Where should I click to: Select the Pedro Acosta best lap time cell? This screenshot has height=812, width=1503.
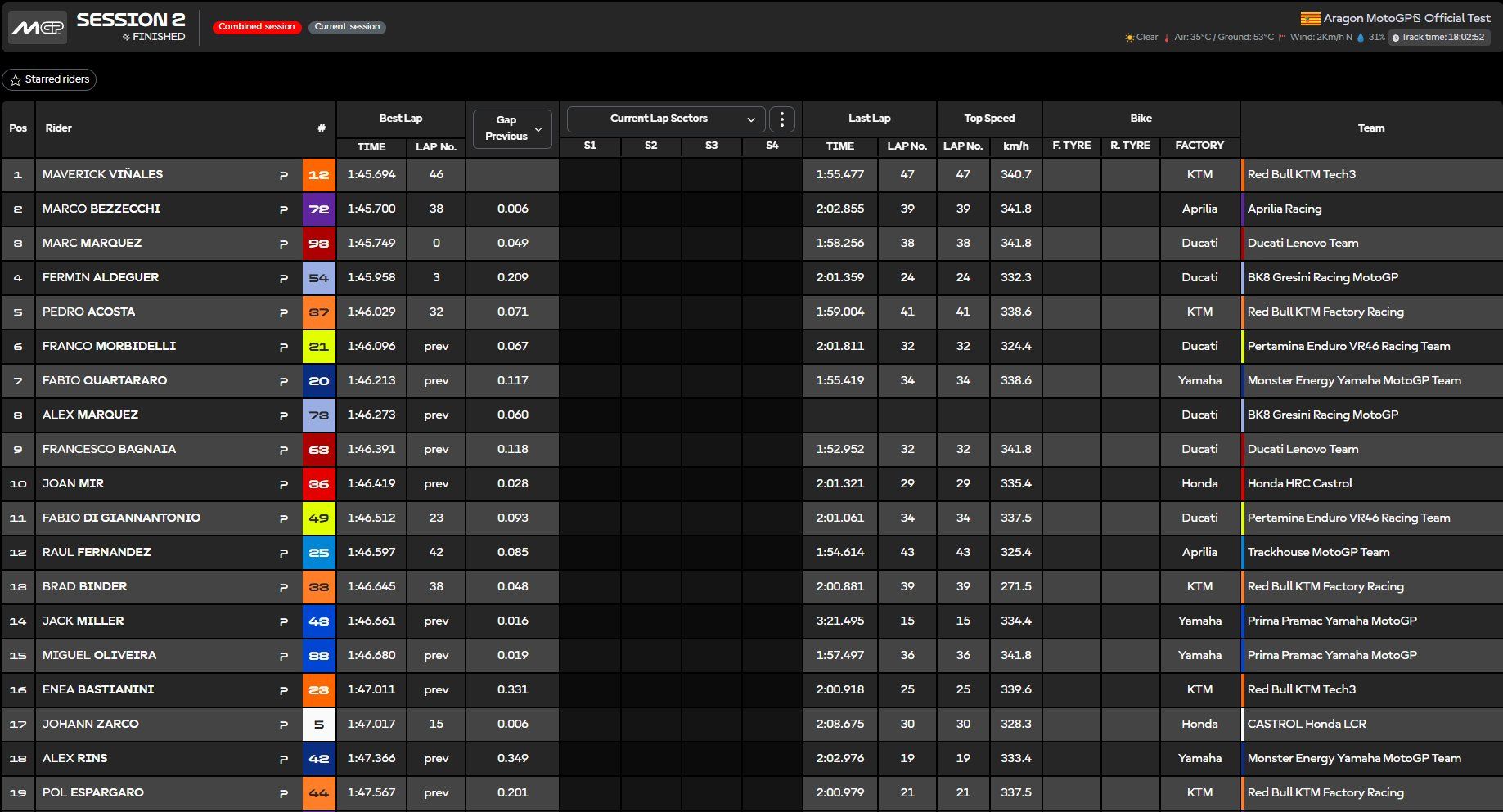tap(371, 312)
